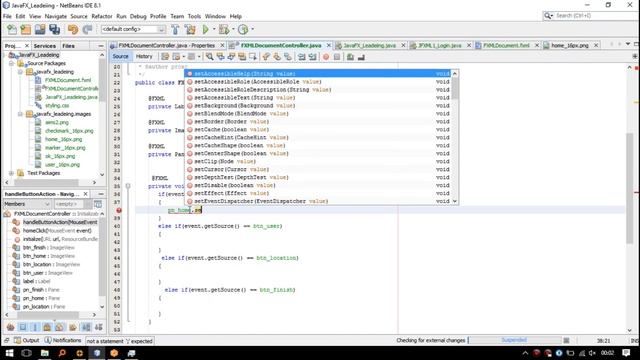Click the Search box magnifier icon

coord(548,16)
